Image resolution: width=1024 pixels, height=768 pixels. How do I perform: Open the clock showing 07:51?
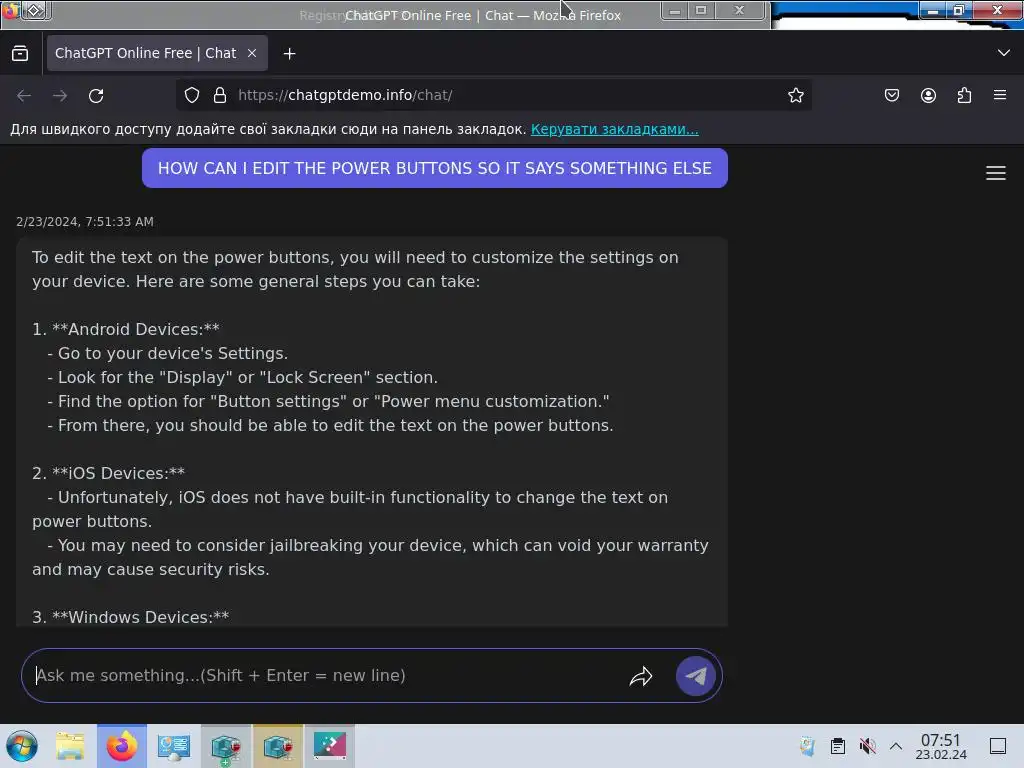click(x=940, y=746)
